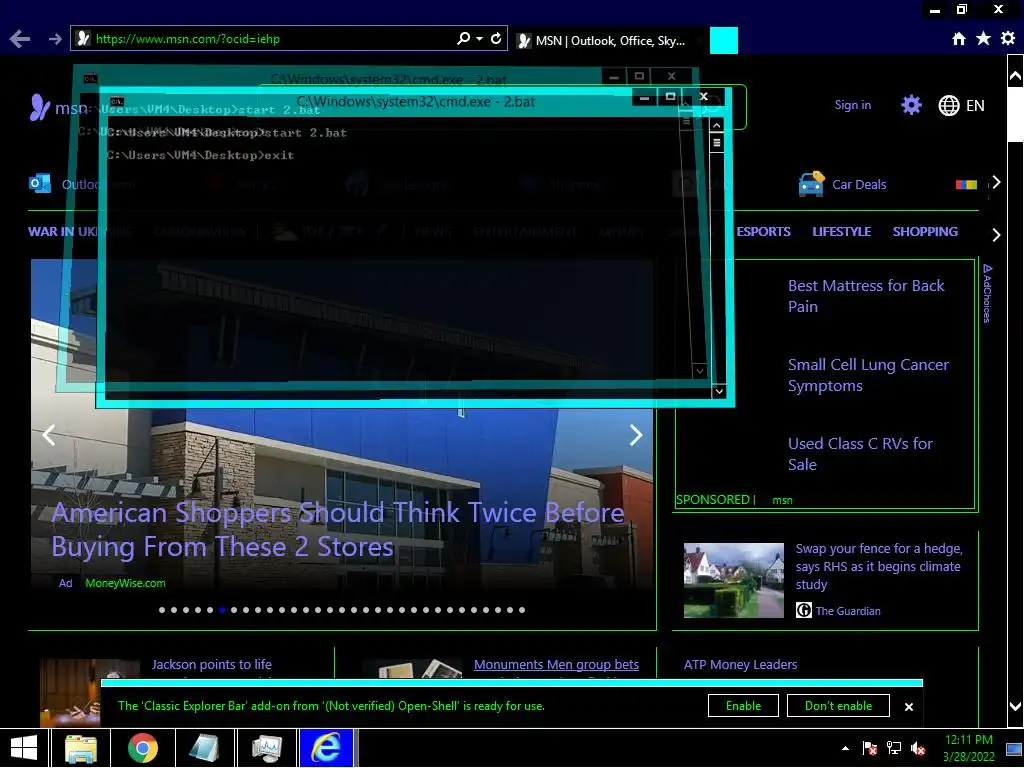Click the page scrollbar down arrow

pos(1015,707)
